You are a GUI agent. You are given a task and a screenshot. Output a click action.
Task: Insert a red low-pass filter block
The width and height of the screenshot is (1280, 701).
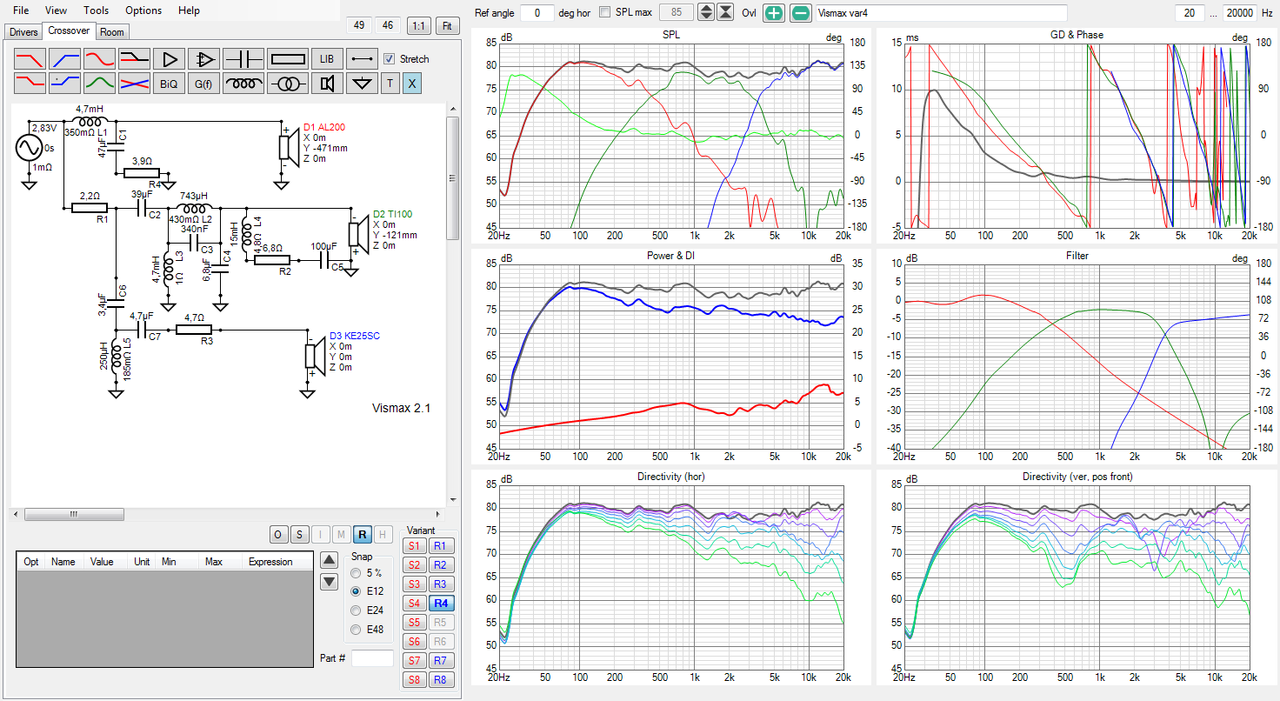(x=31, y=58)
